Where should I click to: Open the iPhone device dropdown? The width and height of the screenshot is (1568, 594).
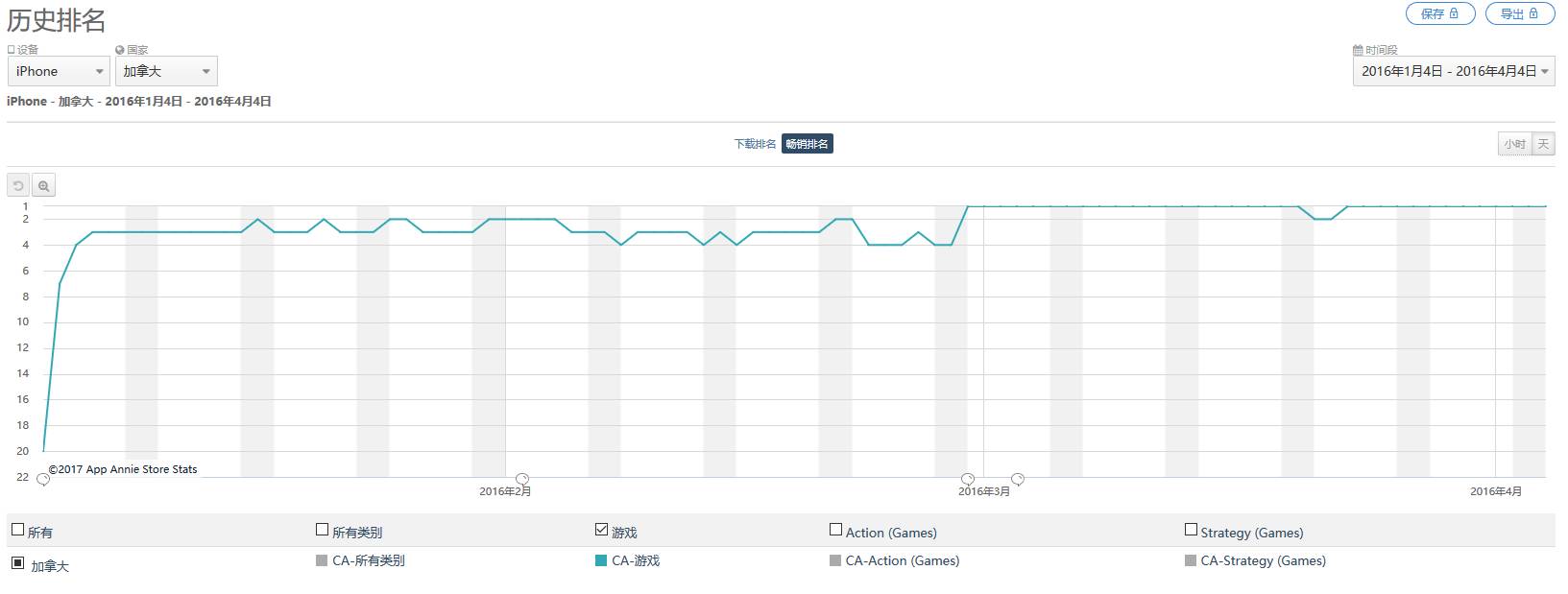point(59,71)
